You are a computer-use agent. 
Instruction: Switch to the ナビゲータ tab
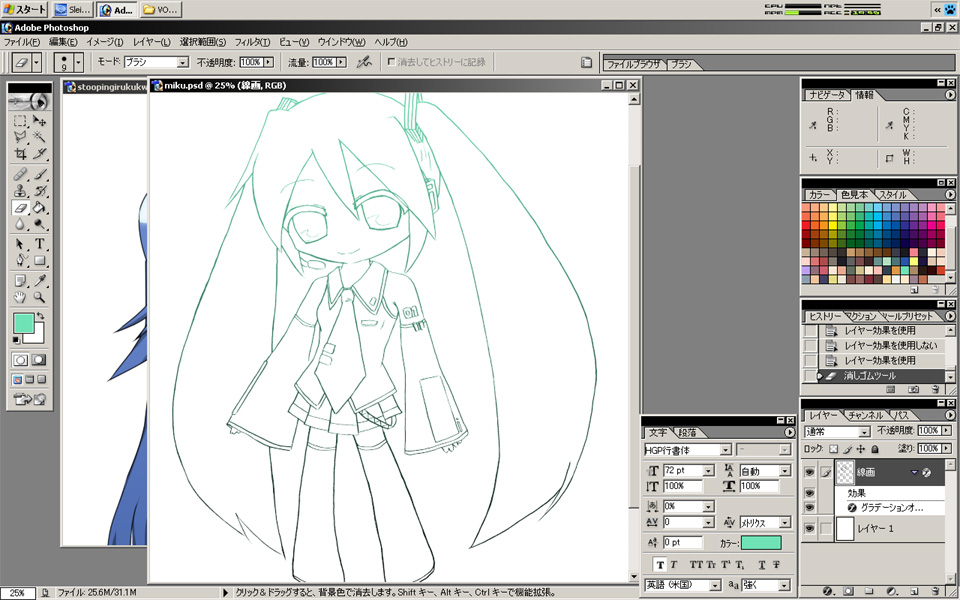(827, 95)
